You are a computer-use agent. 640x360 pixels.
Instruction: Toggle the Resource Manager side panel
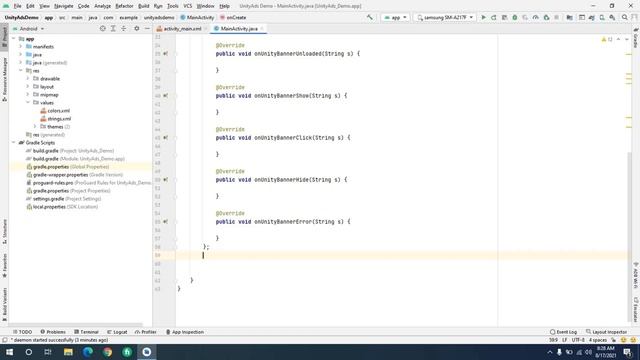click(4, 79)
